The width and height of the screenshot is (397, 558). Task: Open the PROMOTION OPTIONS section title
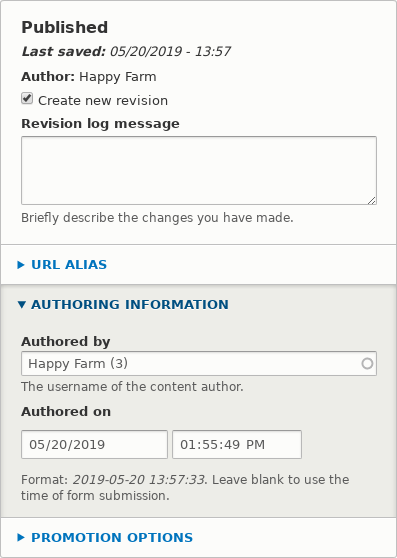point(112,537)
